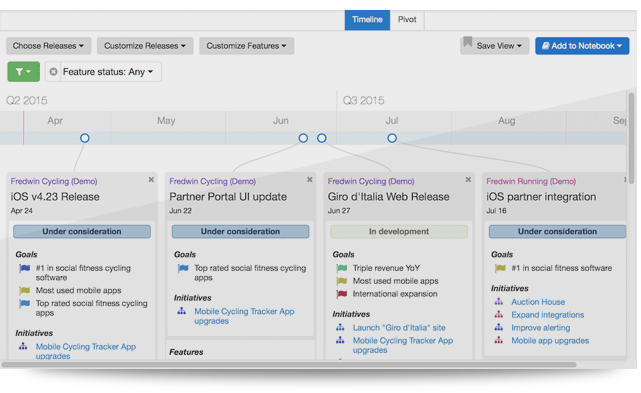Click Under consideration status on Partner Portal UI update
641x393 pixels.
pyautogui.click(x=240, y=231)
